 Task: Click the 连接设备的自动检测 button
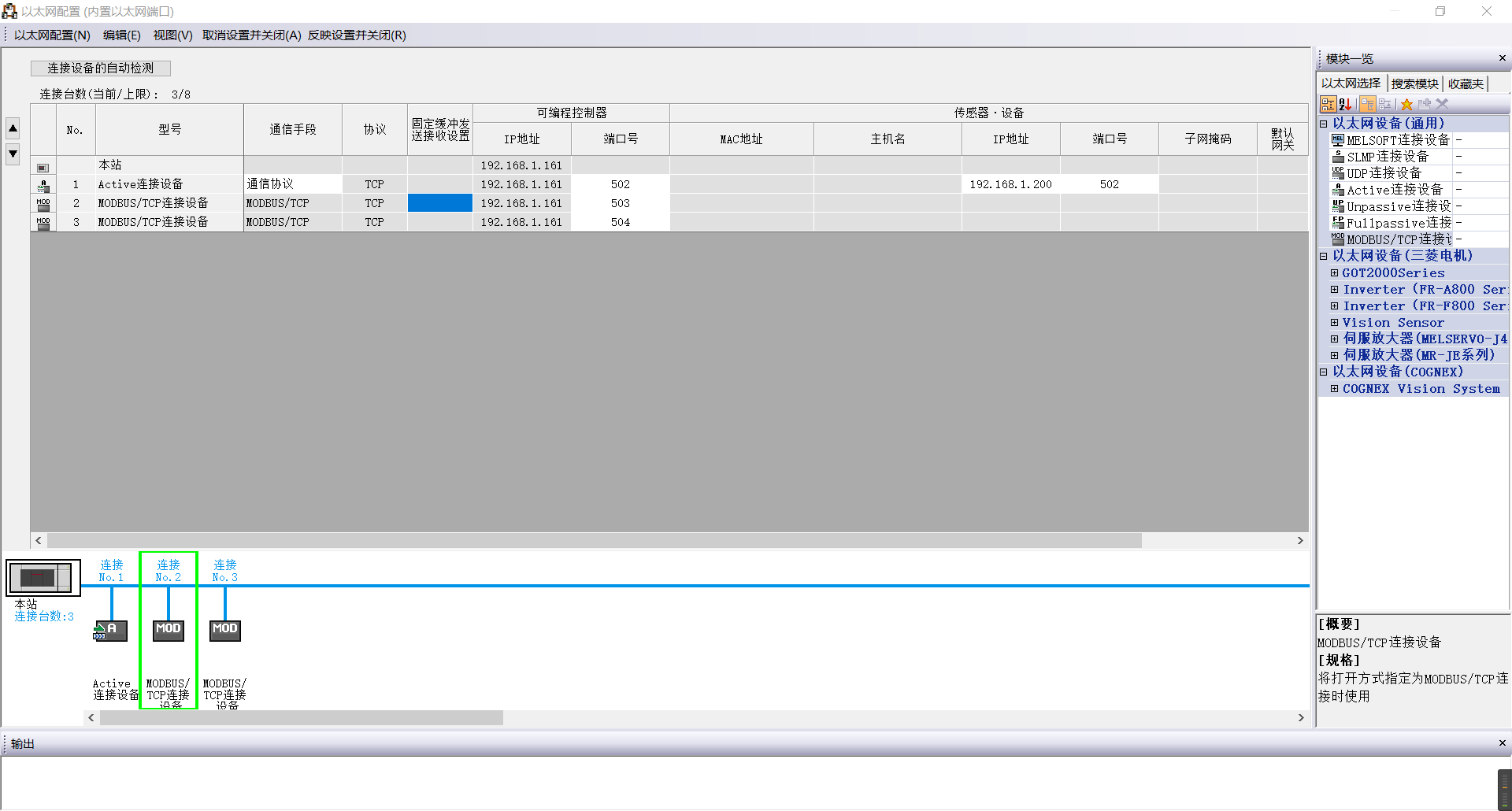(101, 69)
